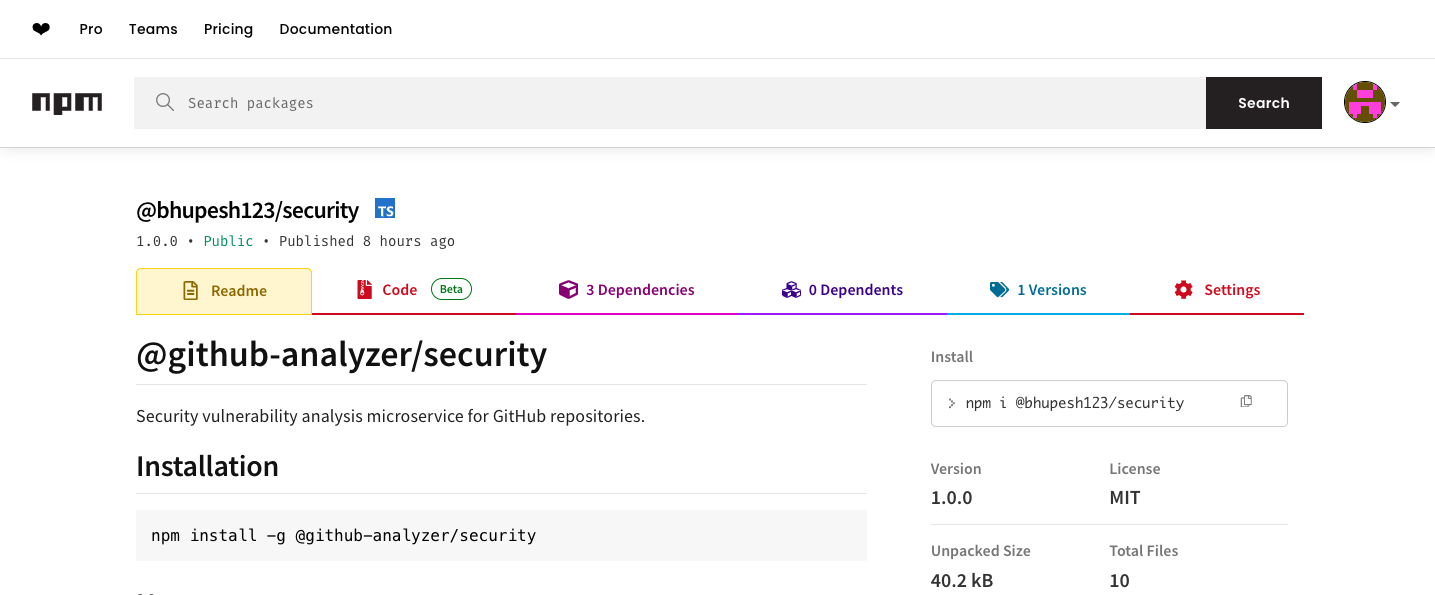Open the Pro menu item
Screen dimensions: 1435x595
[x=91, y=29]
